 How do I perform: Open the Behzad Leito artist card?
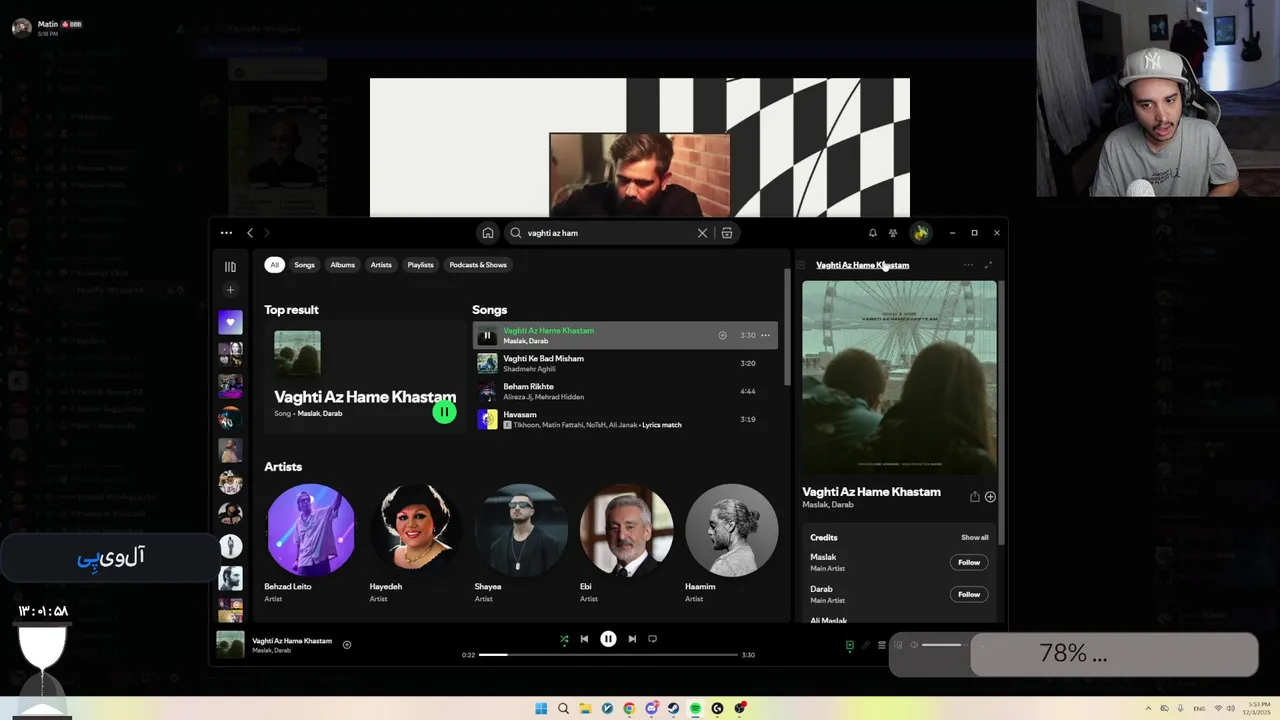tap(310, 543)
